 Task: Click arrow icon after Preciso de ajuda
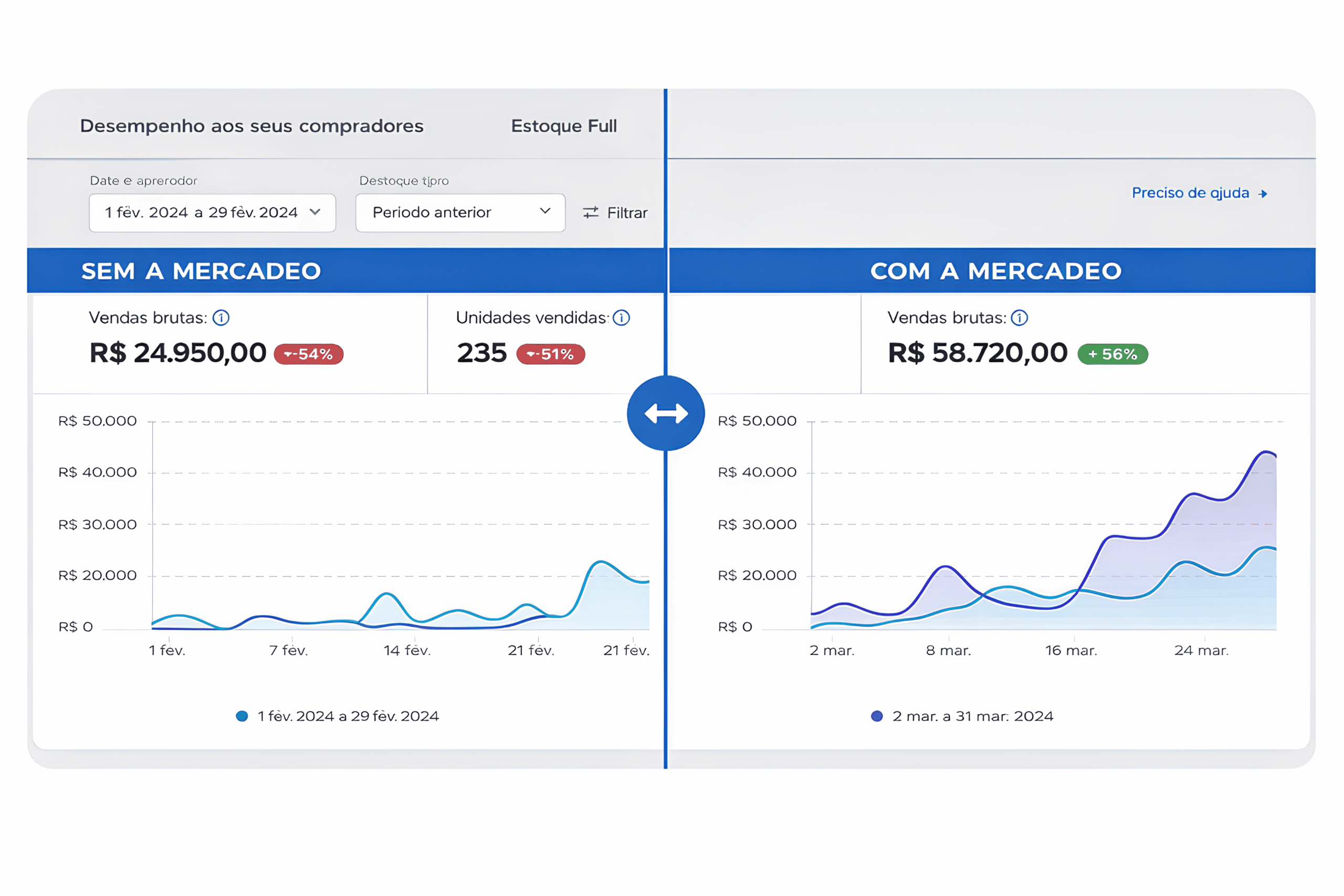pos(1263,194)
